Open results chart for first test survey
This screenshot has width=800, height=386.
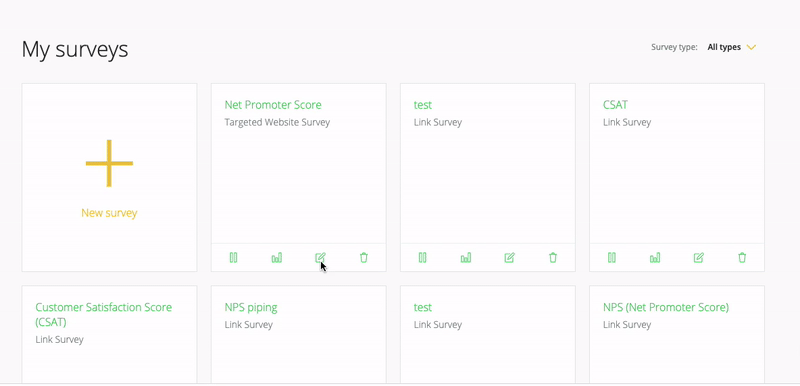pyautogui.click(x=466, y=258)
